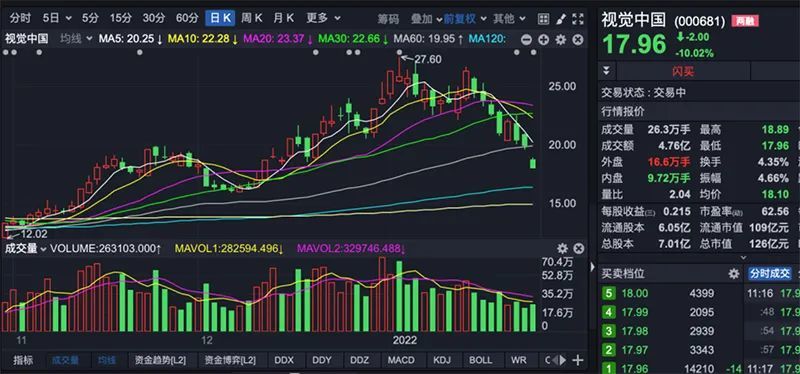
Task: Select the WR indicator button
Action: (518, 360)
